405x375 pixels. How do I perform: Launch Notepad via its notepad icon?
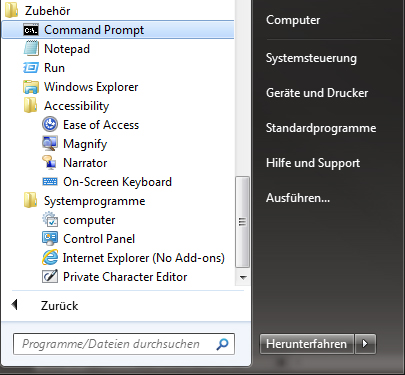pyautogui.click(x=31, y=49)
